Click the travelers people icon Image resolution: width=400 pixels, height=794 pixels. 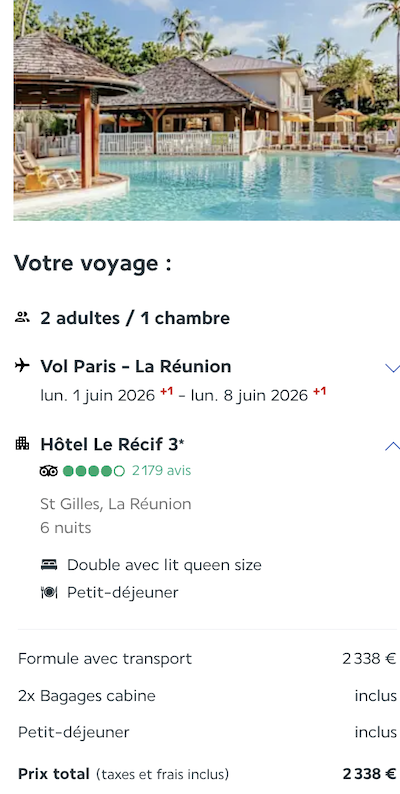coord(22,318)
